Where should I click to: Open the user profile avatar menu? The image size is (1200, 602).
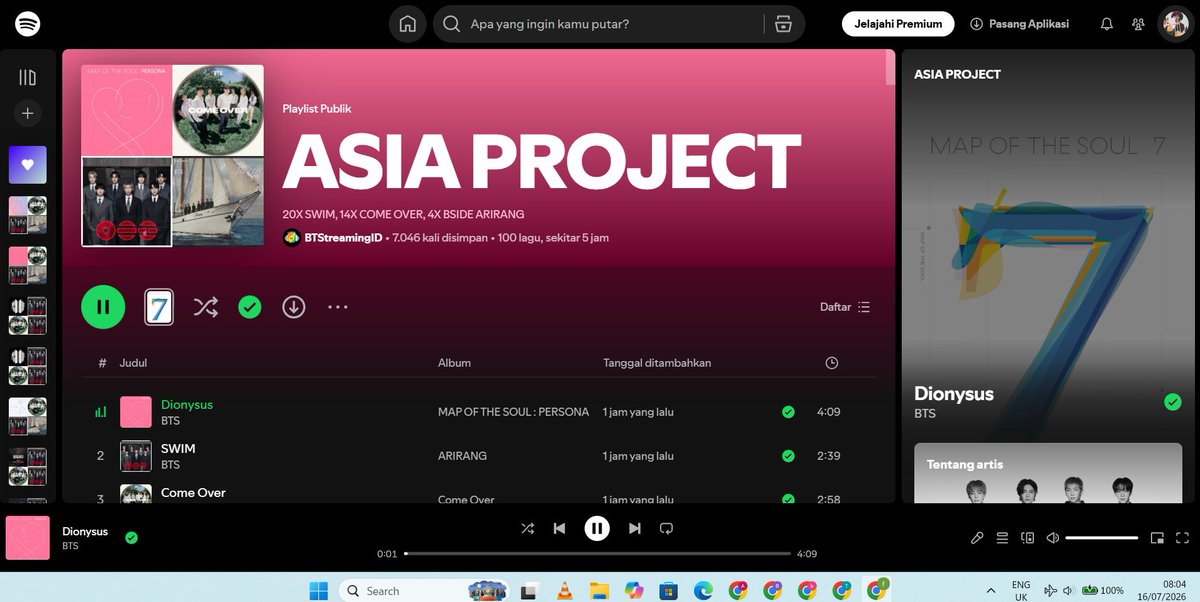[1174, 24]
